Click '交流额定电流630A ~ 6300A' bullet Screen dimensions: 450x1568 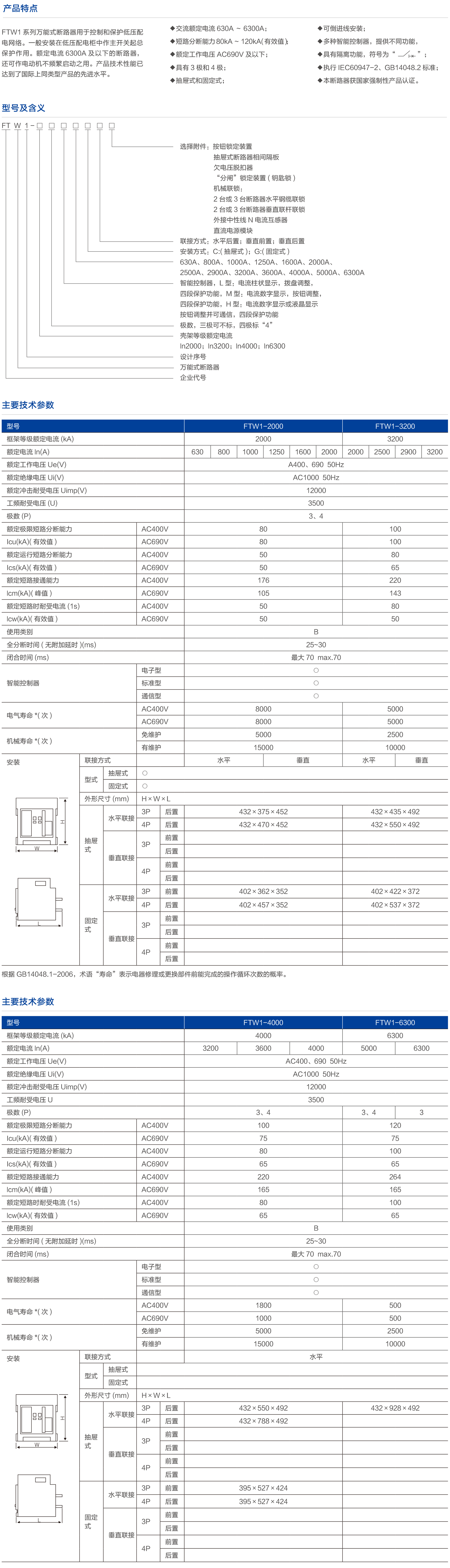pyautogui.click(x=219, y=29)
